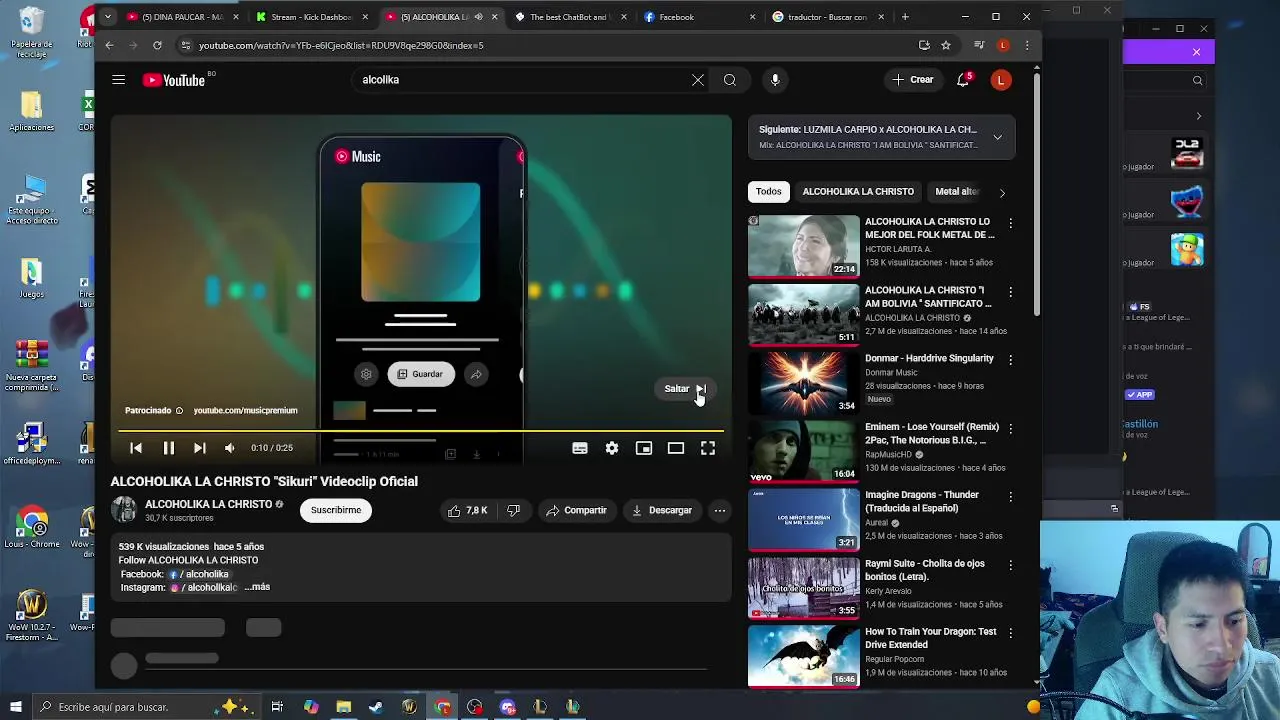Open the account avatar menu
Screen dimensions: 1280x720
[x=1001, y=80]
